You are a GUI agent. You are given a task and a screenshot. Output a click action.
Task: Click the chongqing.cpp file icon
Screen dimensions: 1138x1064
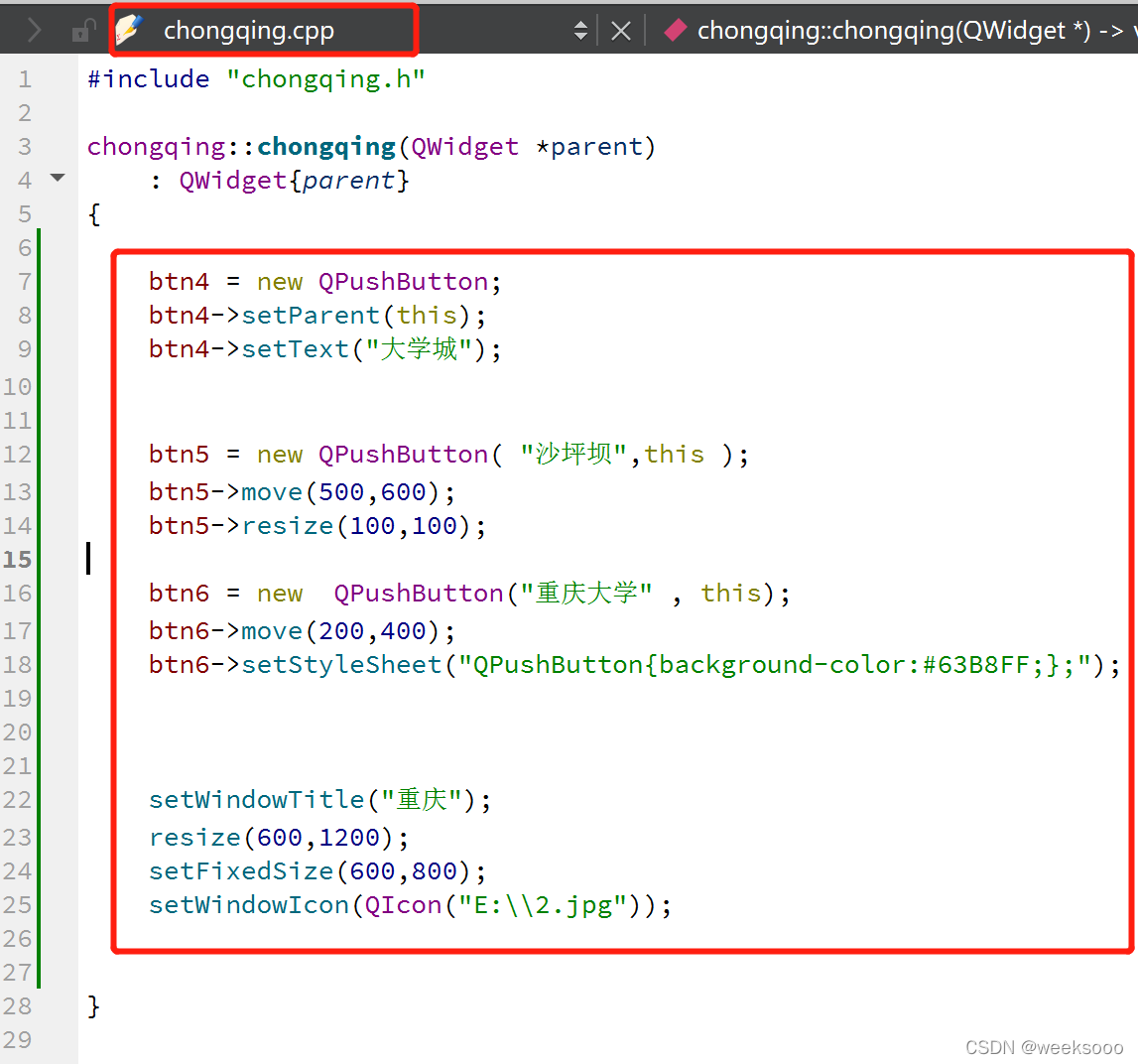(x=129, y=30)
